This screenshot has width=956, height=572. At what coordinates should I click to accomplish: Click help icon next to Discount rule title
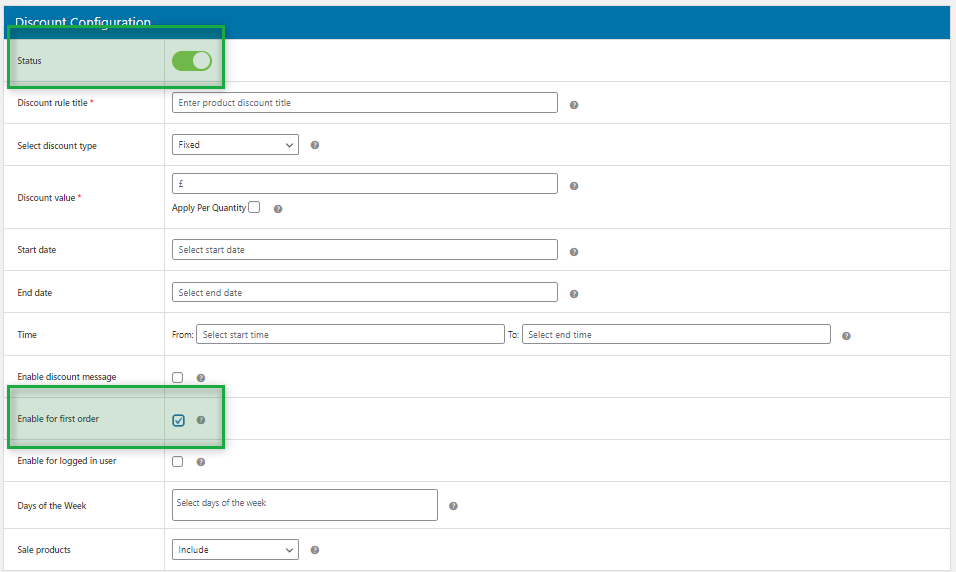(x=574, y=105)
